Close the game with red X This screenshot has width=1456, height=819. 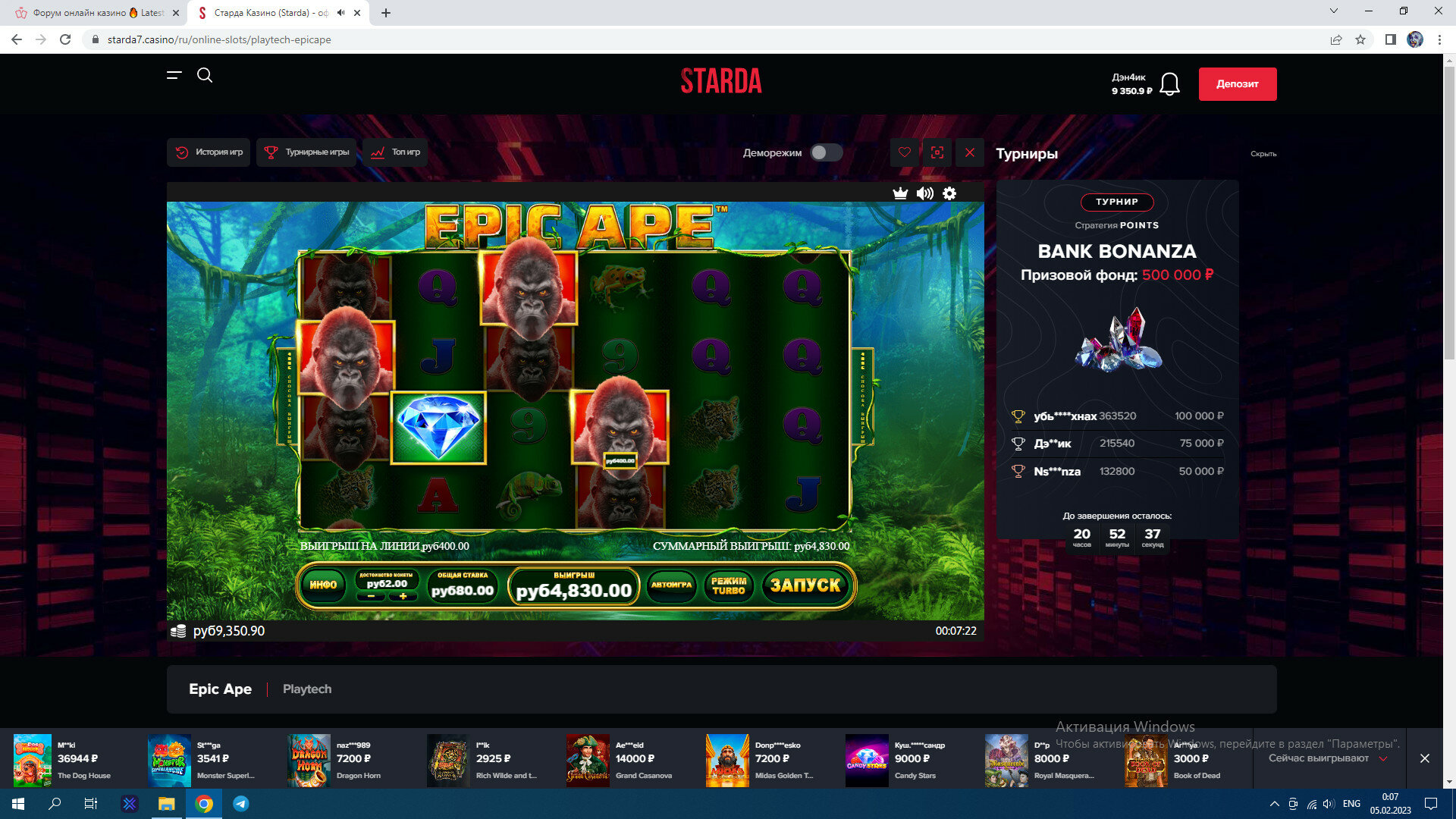[969, 152]
